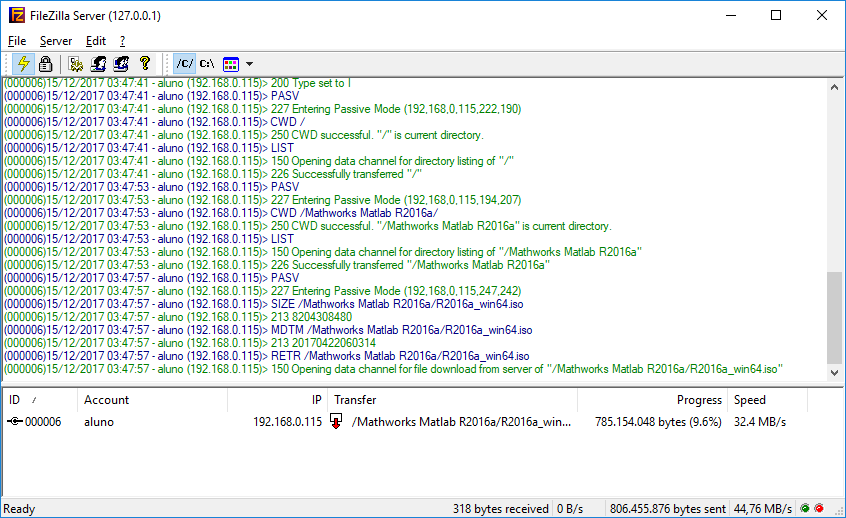Click log line MDTM R2016a_win64.iso
This screenshot has width=846, height=518.
268,330
